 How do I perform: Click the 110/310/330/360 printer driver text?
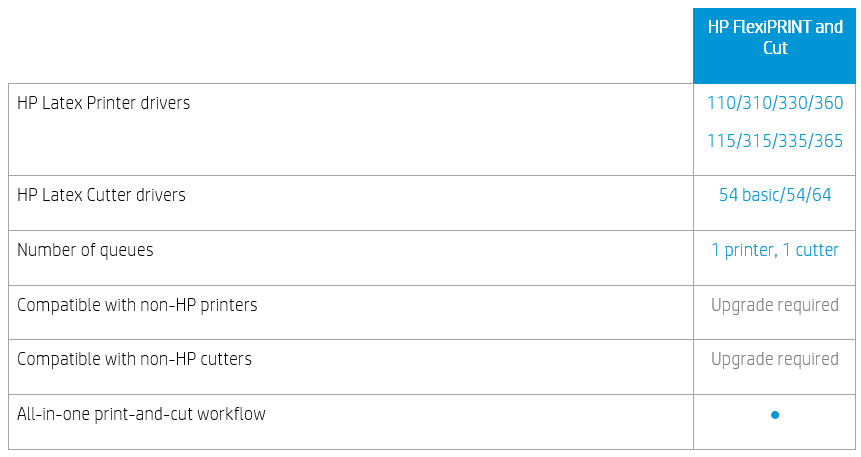pyautogui.click(x=775, y=103)
